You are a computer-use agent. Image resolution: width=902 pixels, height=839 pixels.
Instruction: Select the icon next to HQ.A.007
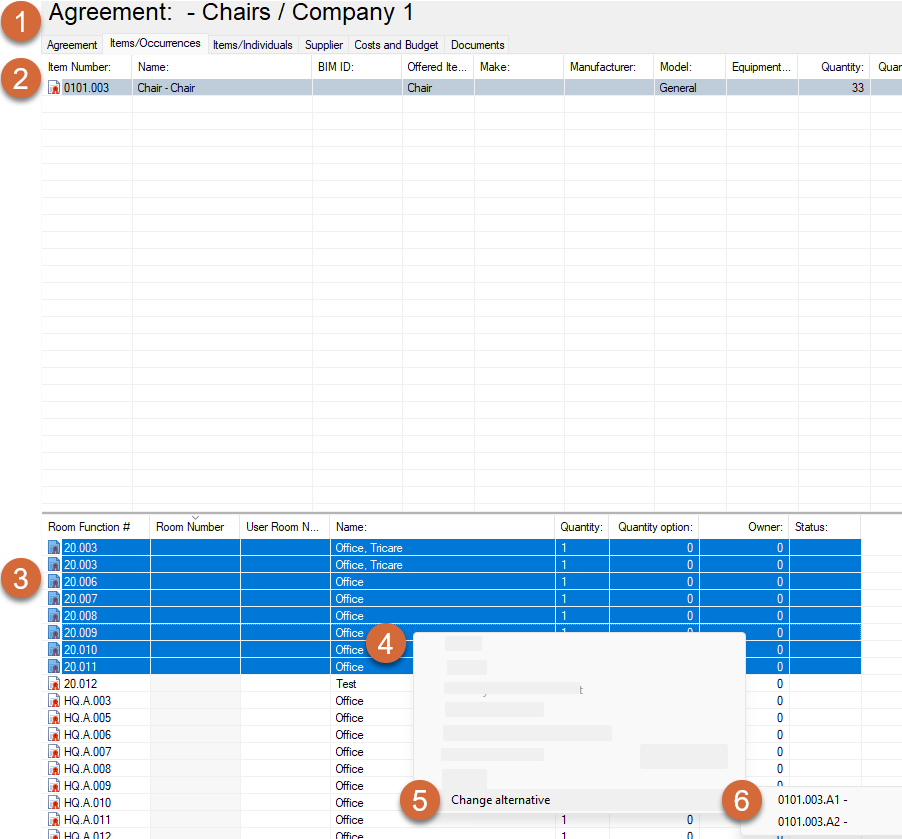coord(54,752)
